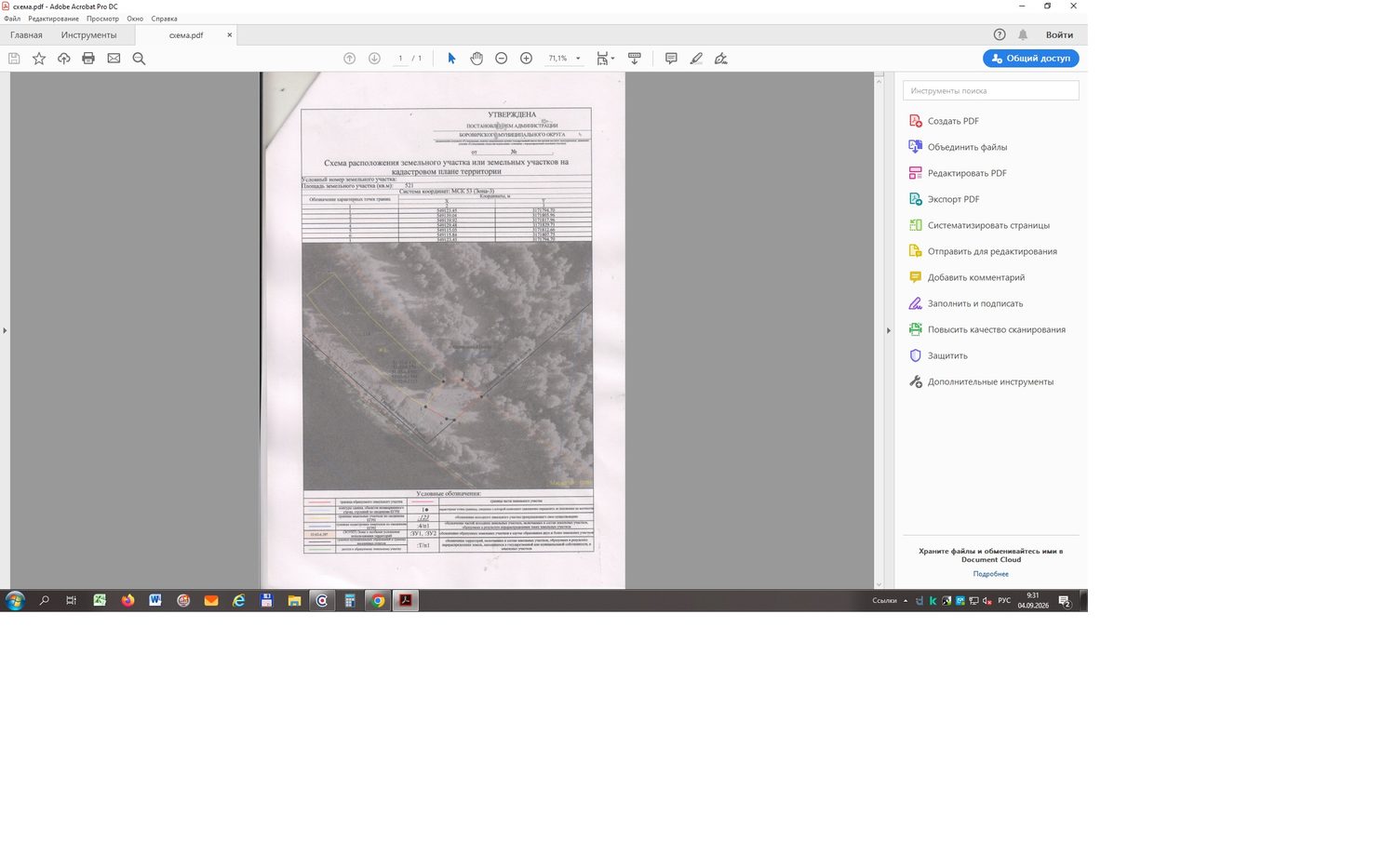The height and width of the screenshot is (868, 1396).
Task: Open the fit page options dropdown
Action: [x=606, y=59]
